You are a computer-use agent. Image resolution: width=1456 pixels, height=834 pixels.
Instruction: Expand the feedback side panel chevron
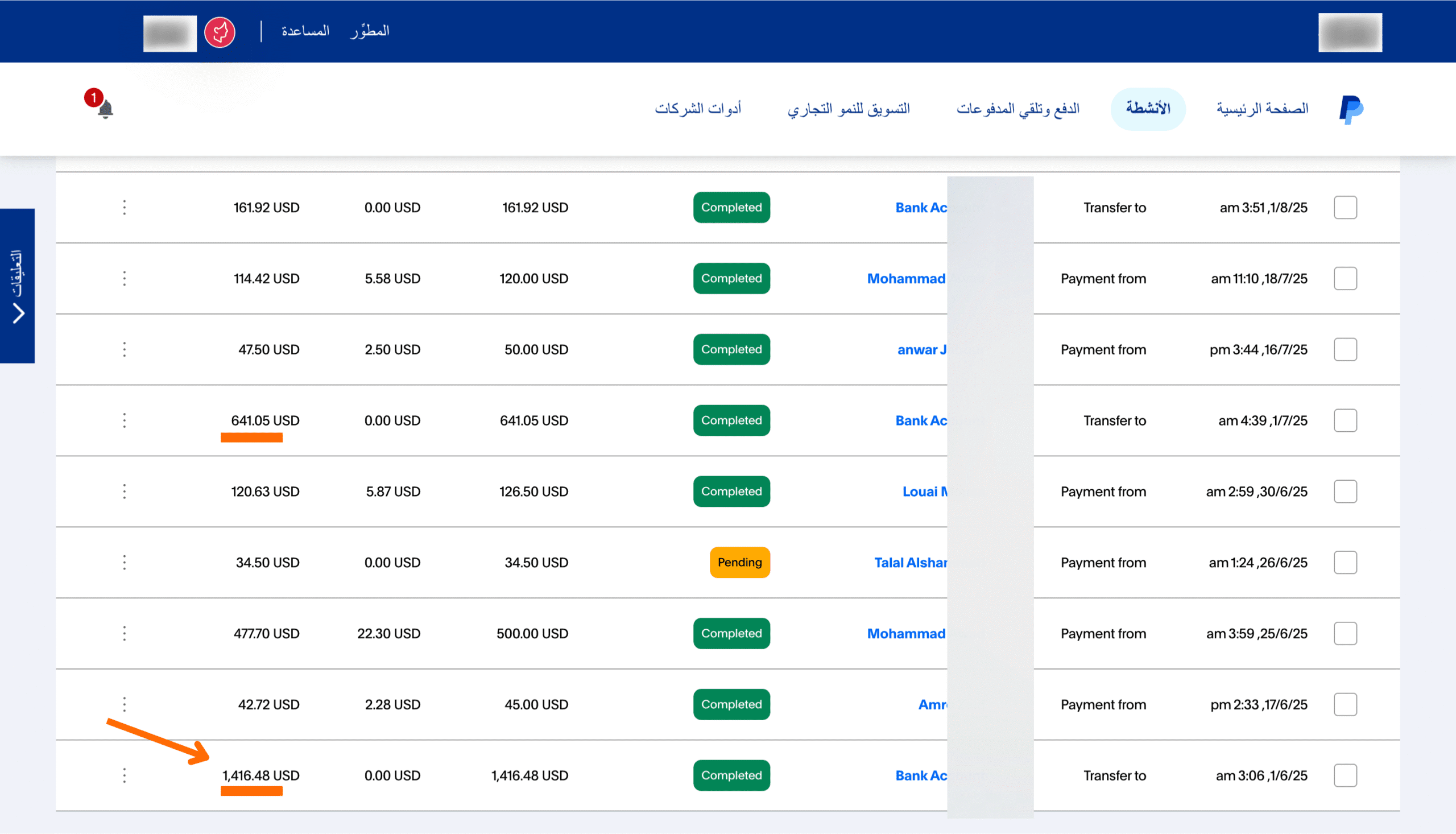(18, 313)
